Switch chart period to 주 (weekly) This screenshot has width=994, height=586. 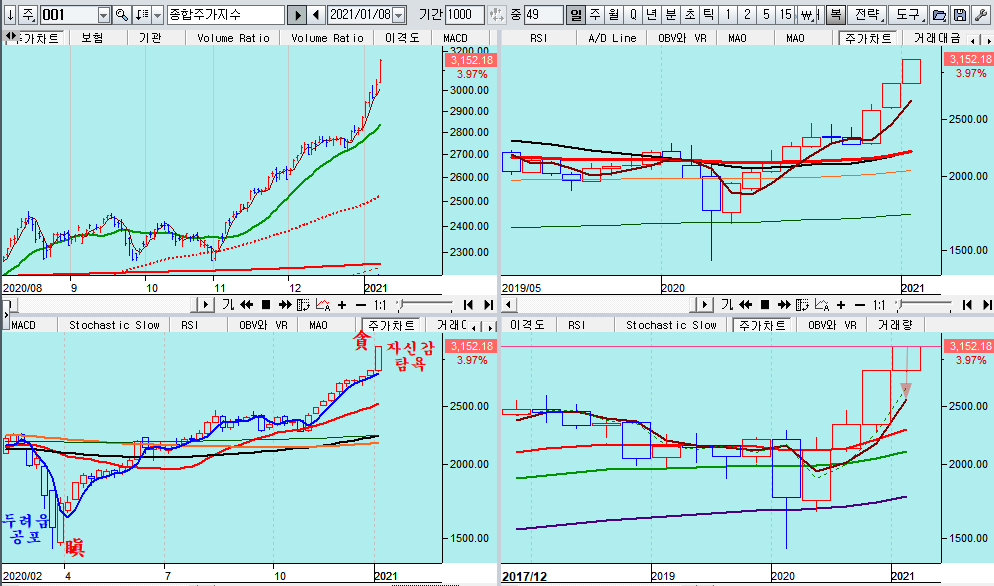(595, 15)
